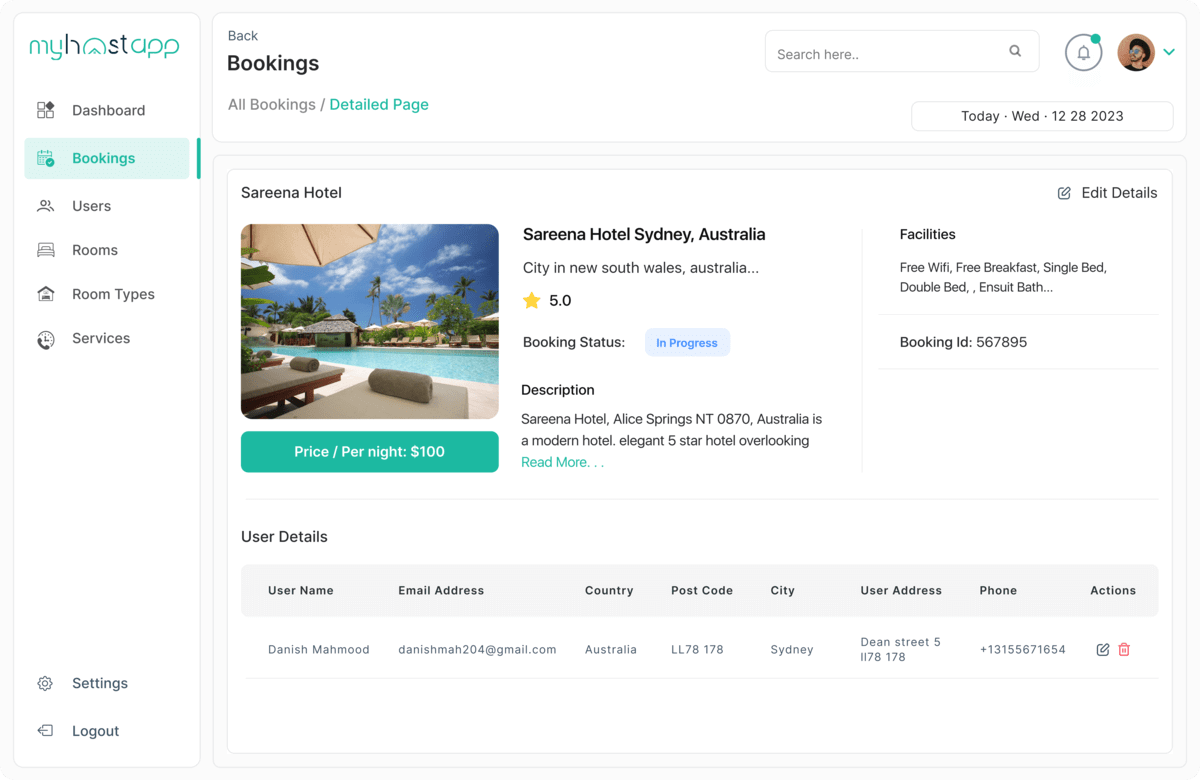Click the Users people icon

pyautogui.click(x=46, y=206)
